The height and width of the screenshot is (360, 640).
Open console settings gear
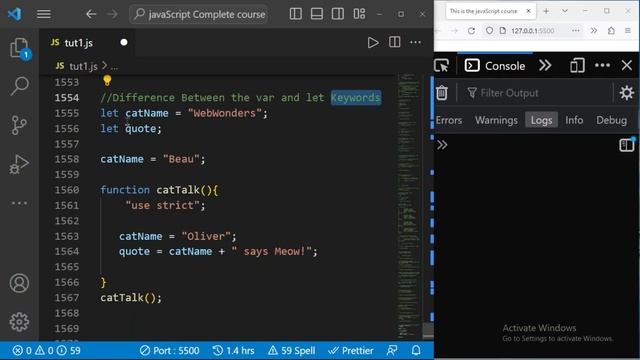pos(627,93)
